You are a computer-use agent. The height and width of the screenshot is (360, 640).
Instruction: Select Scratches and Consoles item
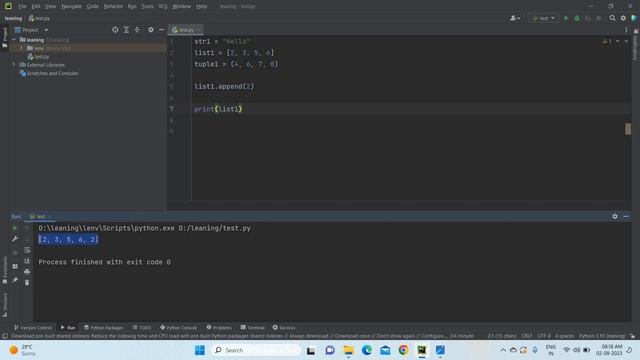tap(49, 73)
